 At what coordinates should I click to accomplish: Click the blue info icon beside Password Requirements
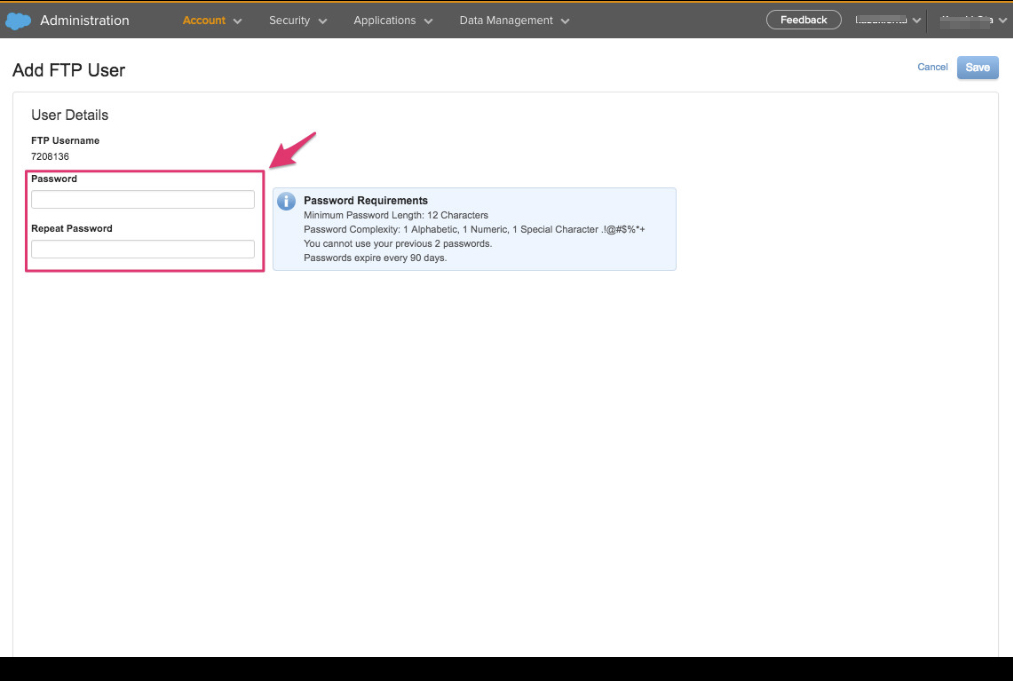click(287, 202)
